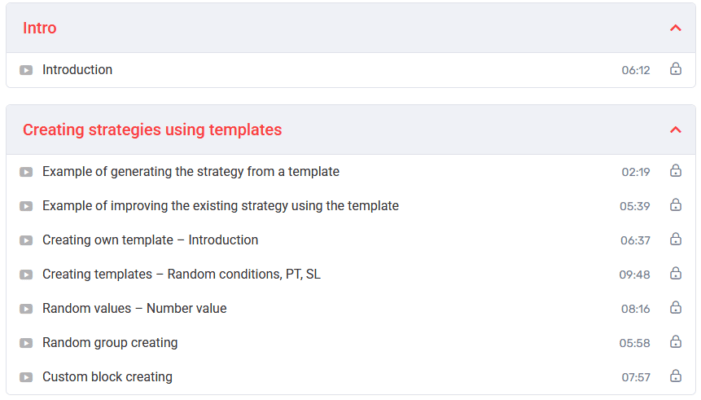The width and height of the screenshot is (701, 400).
Task: Open Example of improving the existing strategy
Action: 220,206
